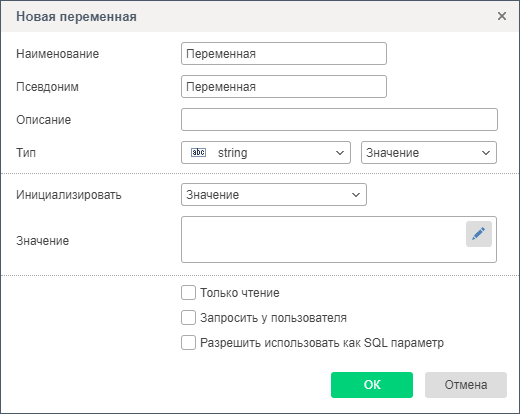Open the string type dropdown
The image size is (520, 414).
tap(266, 153)
